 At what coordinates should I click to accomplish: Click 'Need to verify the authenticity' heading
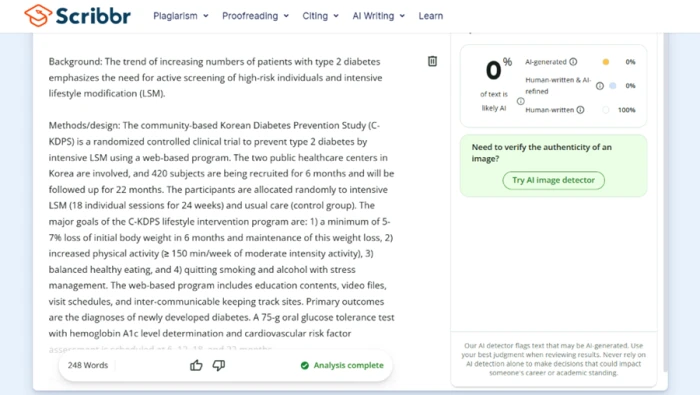click(542, 153)
